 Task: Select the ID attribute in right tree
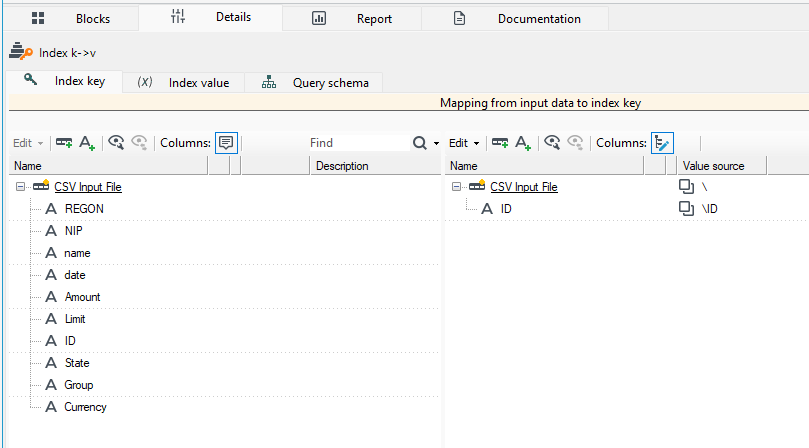tap(506, 209)
